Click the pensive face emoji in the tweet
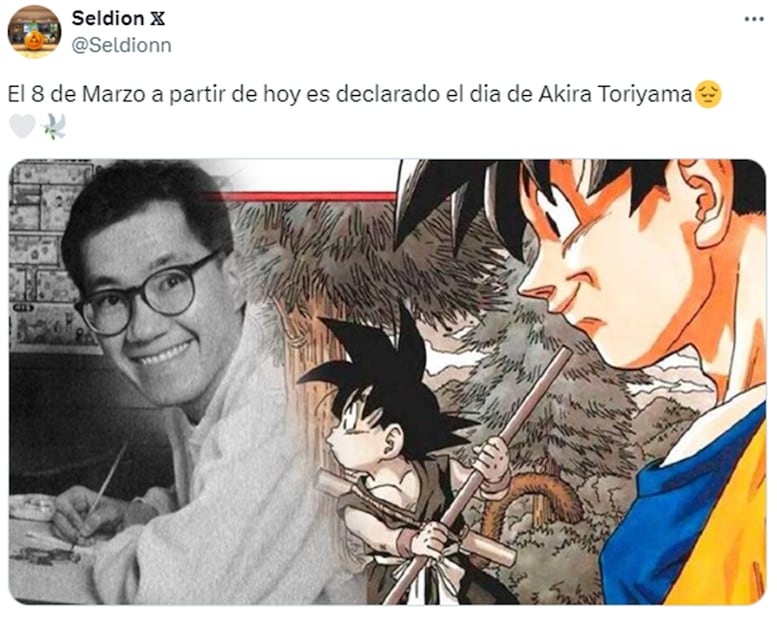The height and width of the screenshot is (620, 777). 708,95
